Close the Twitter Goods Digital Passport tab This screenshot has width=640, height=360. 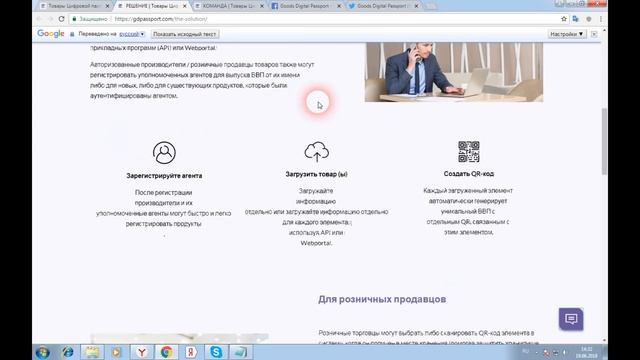pos(416,6)
